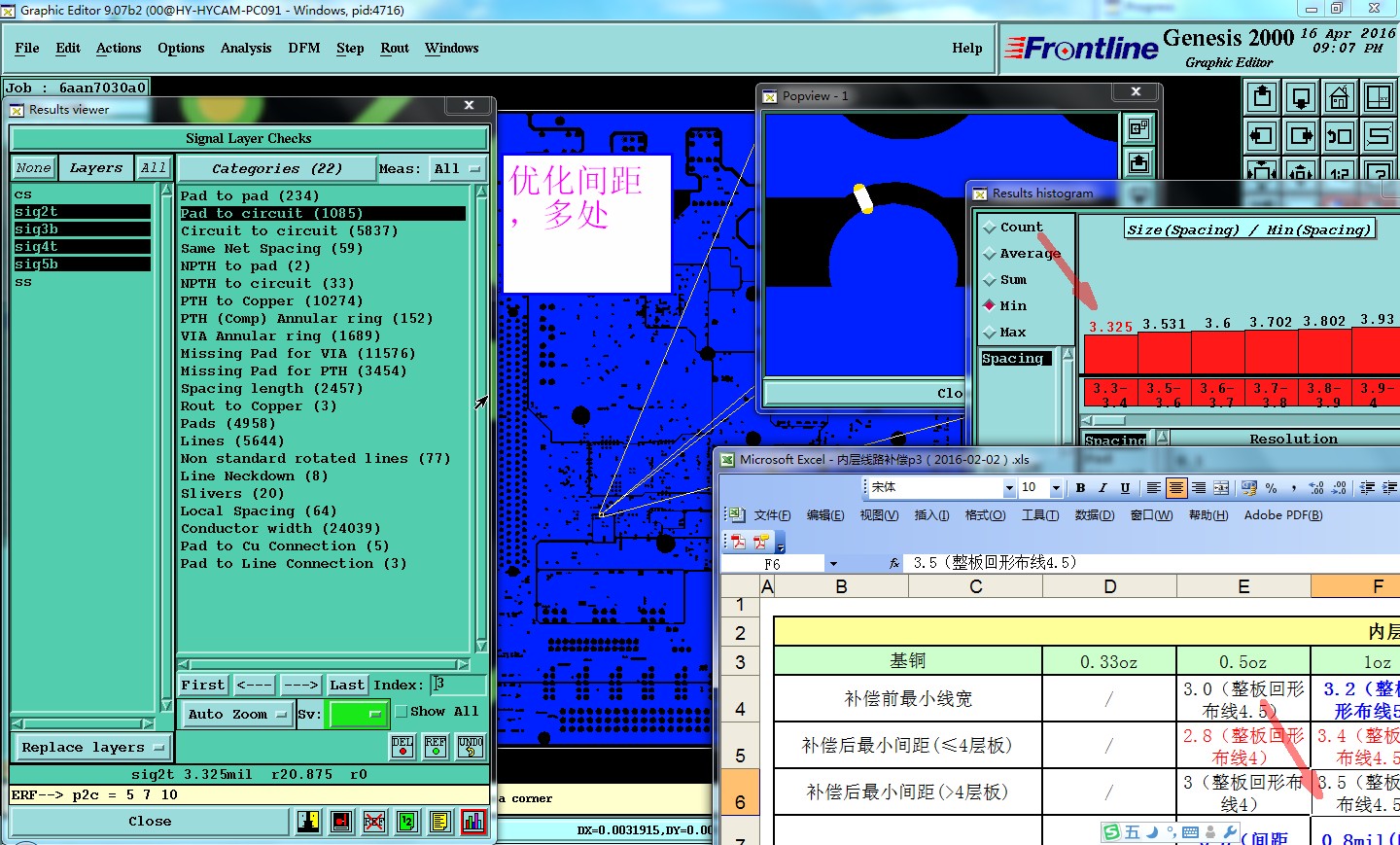Click the S-shaped snake path icon

tap(1379, 136)
